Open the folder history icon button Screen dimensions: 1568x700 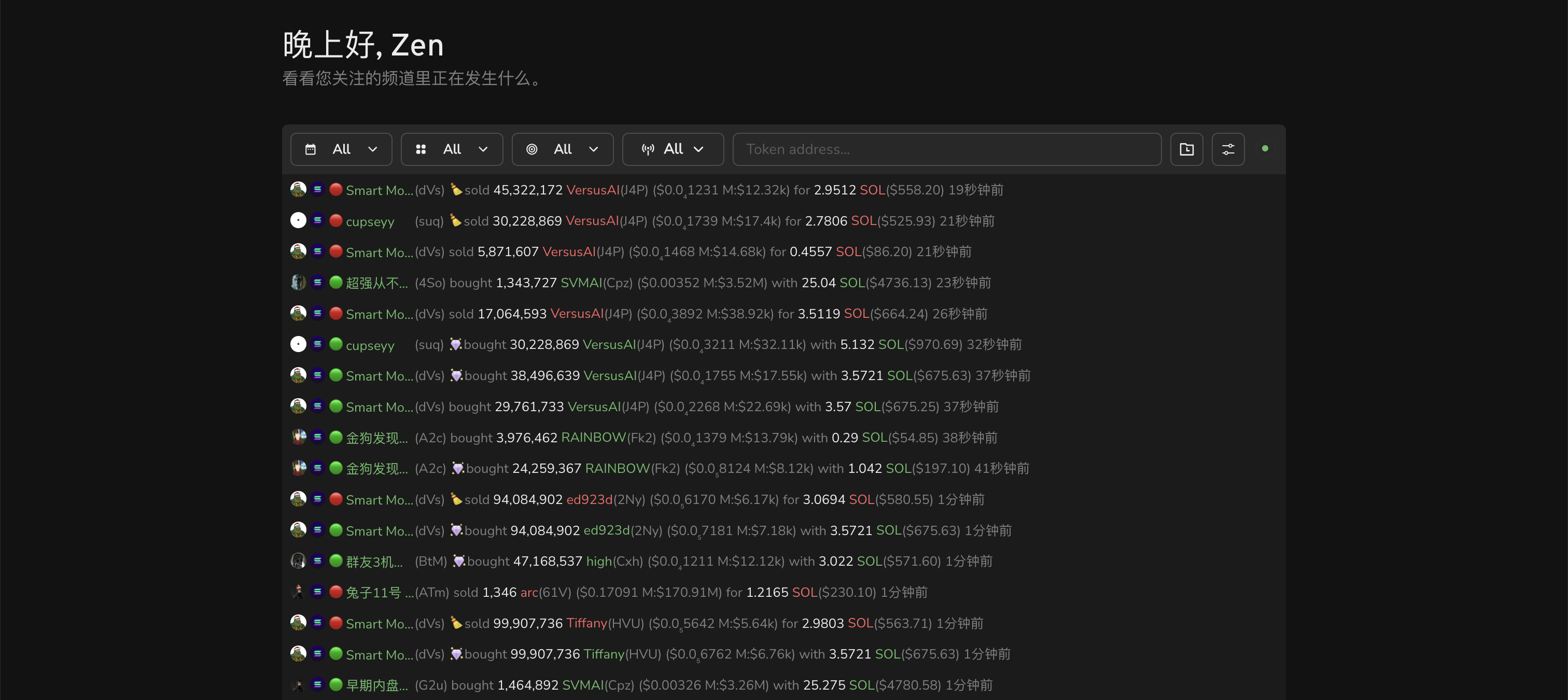pos(1186,149)
